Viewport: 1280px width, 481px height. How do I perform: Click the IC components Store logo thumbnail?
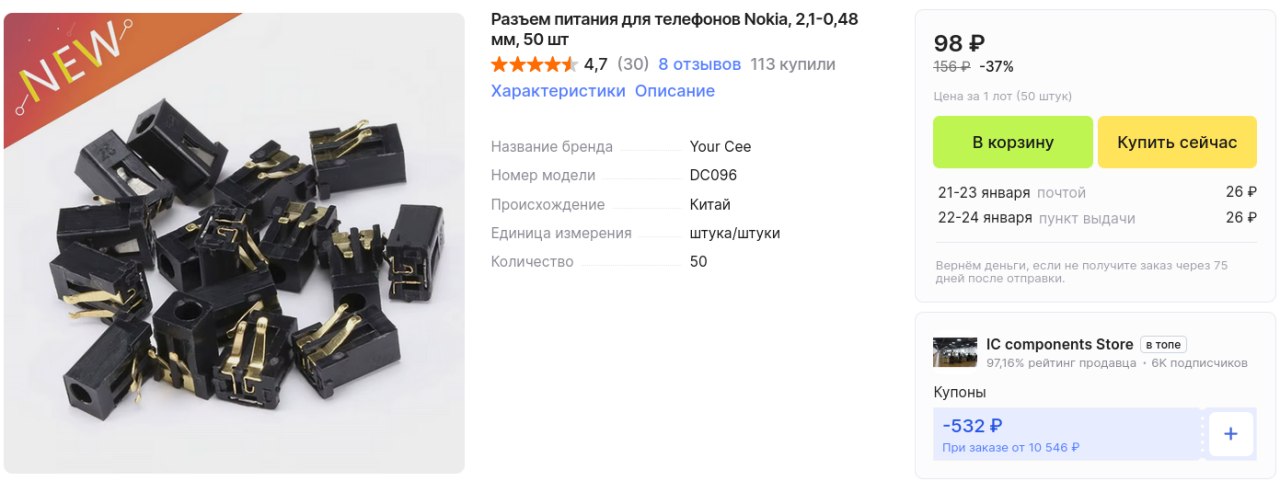[955, 352]
